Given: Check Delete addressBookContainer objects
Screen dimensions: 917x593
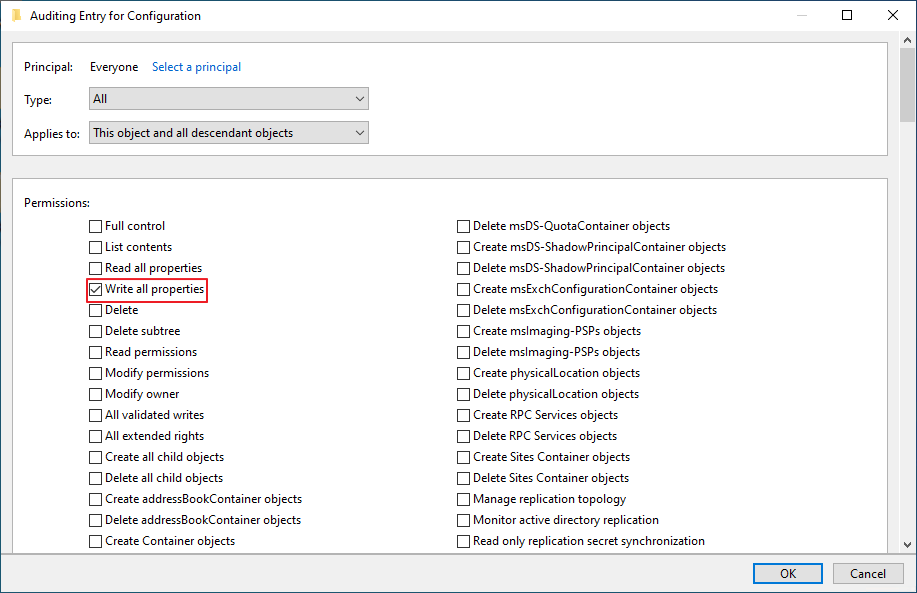Looking at the screenshot, I should coord(95,520).
